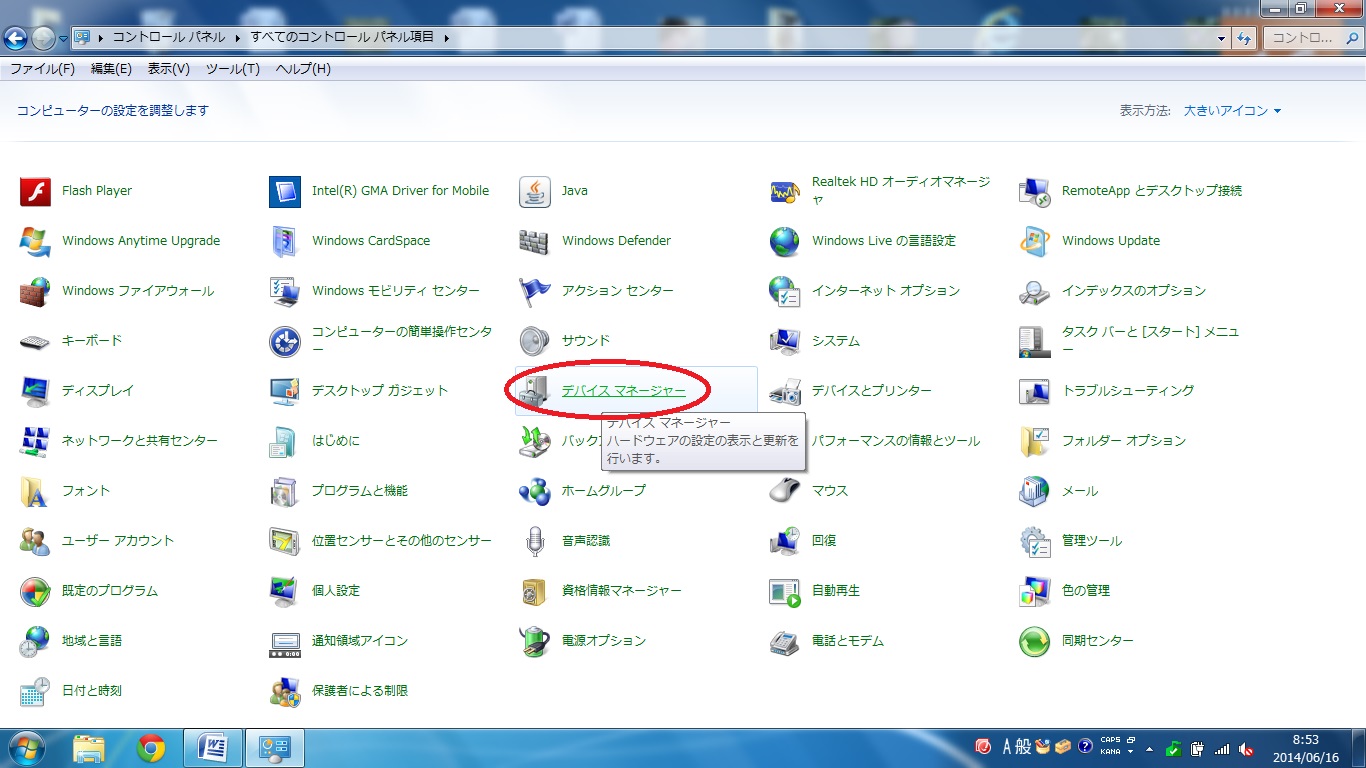The image size is (1366, 768).
Task: Open Windows Update icon
Action: 1035,241
